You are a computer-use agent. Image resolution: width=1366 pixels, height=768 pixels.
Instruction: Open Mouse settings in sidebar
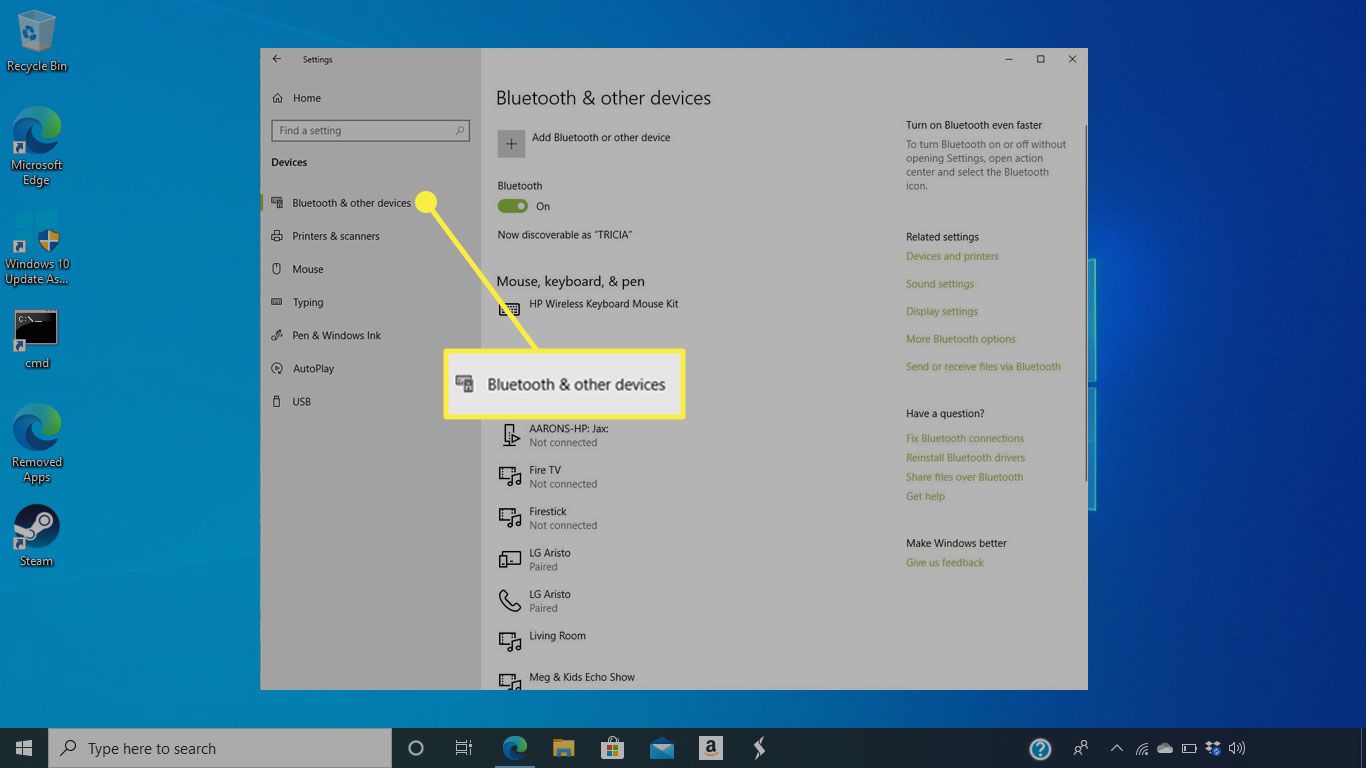click(298, 269)
